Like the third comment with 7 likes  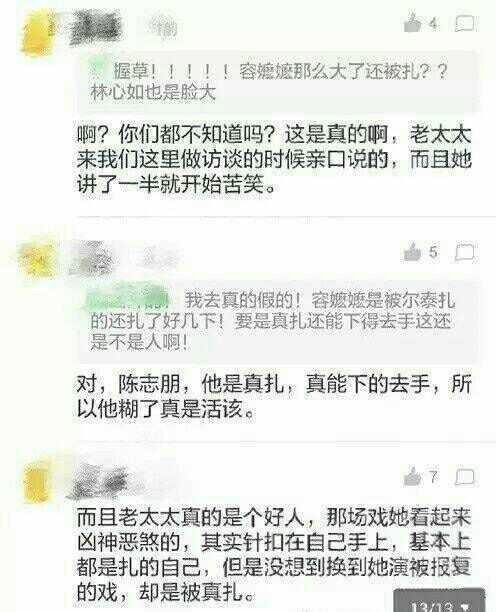[x=412, y=476]
